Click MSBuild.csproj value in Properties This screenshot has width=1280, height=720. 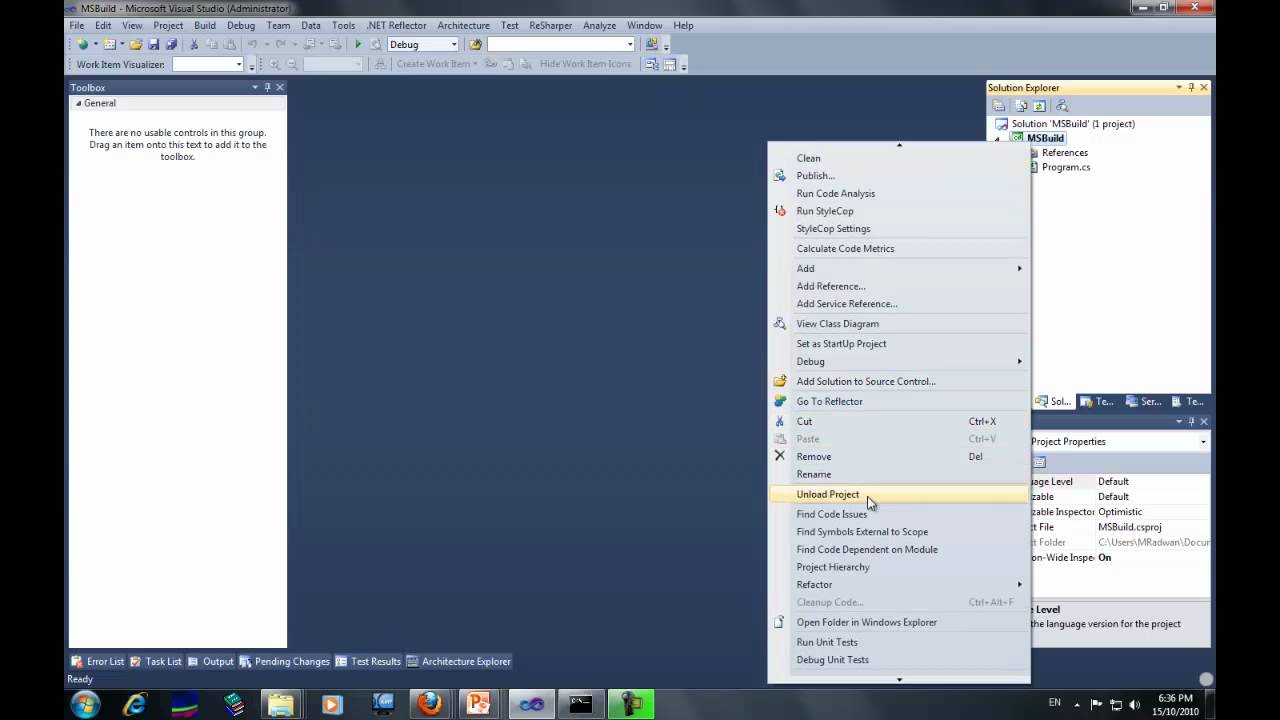pos(1130,527)
